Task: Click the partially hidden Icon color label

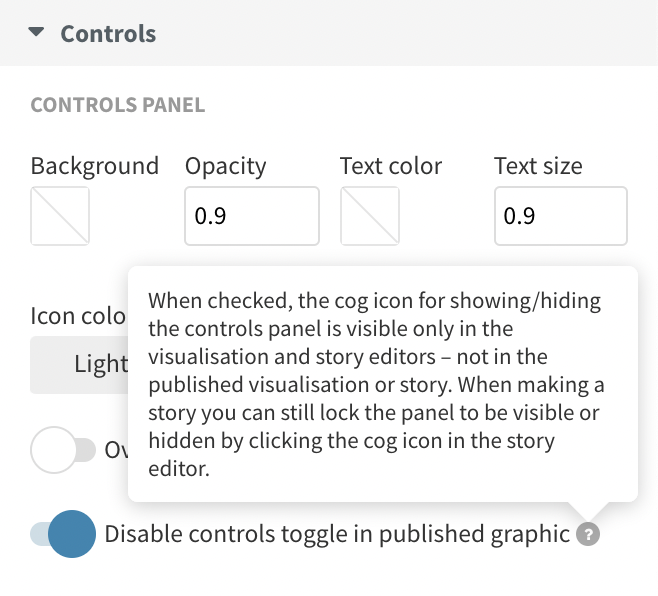Action: tap(78, 317)
